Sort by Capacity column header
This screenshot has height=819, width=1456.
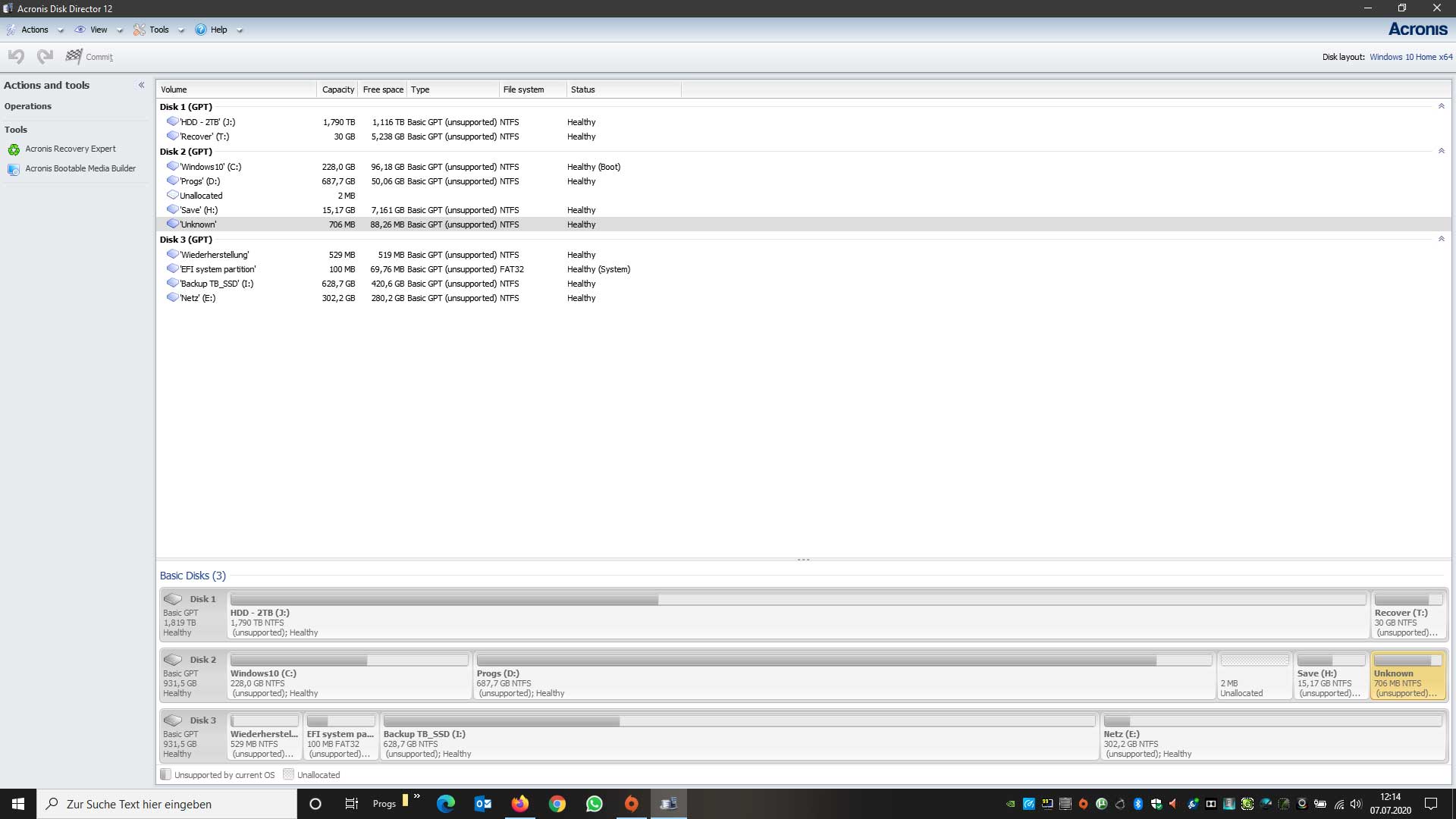point(337,89)
